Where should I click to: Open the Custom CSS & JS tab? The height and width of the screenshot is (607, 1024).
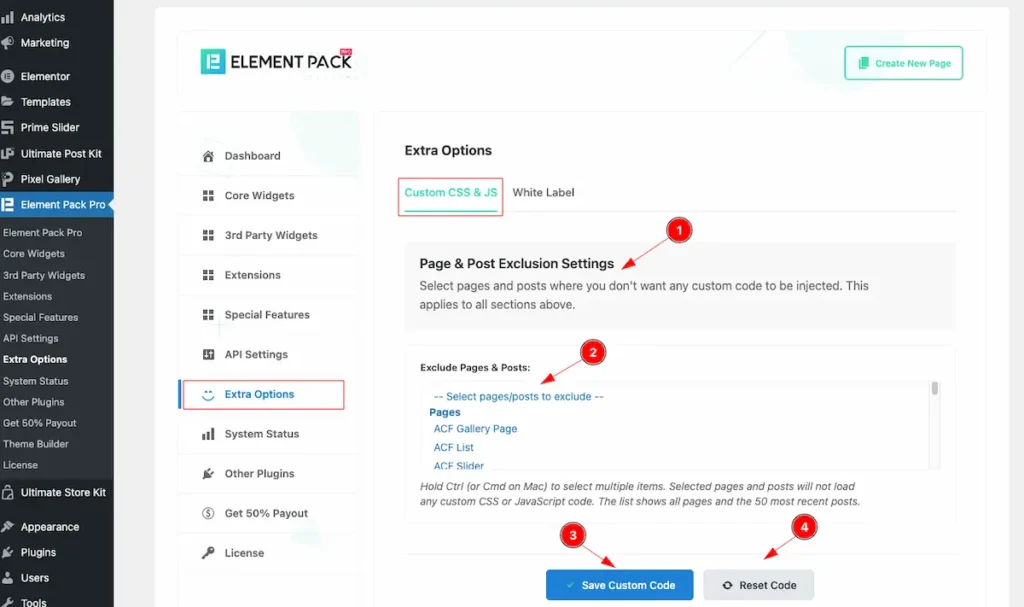[x=450, y=192]
